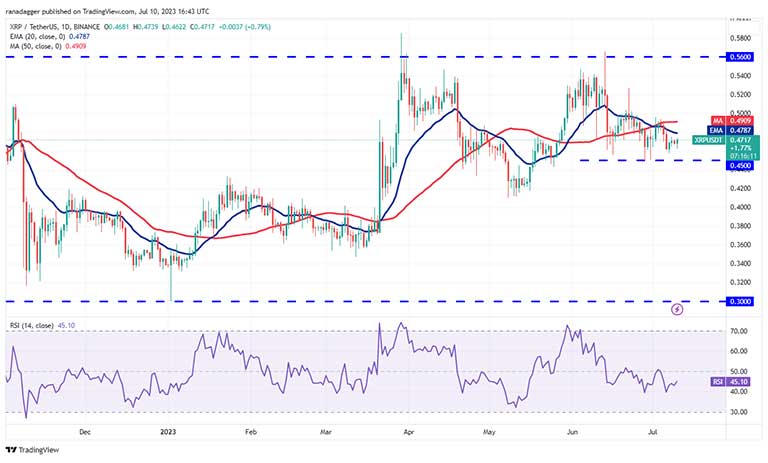Click the 50.00 RSI axis value
Screen dimensions: 768x463
pyautogui.click(x=738, y=371)
